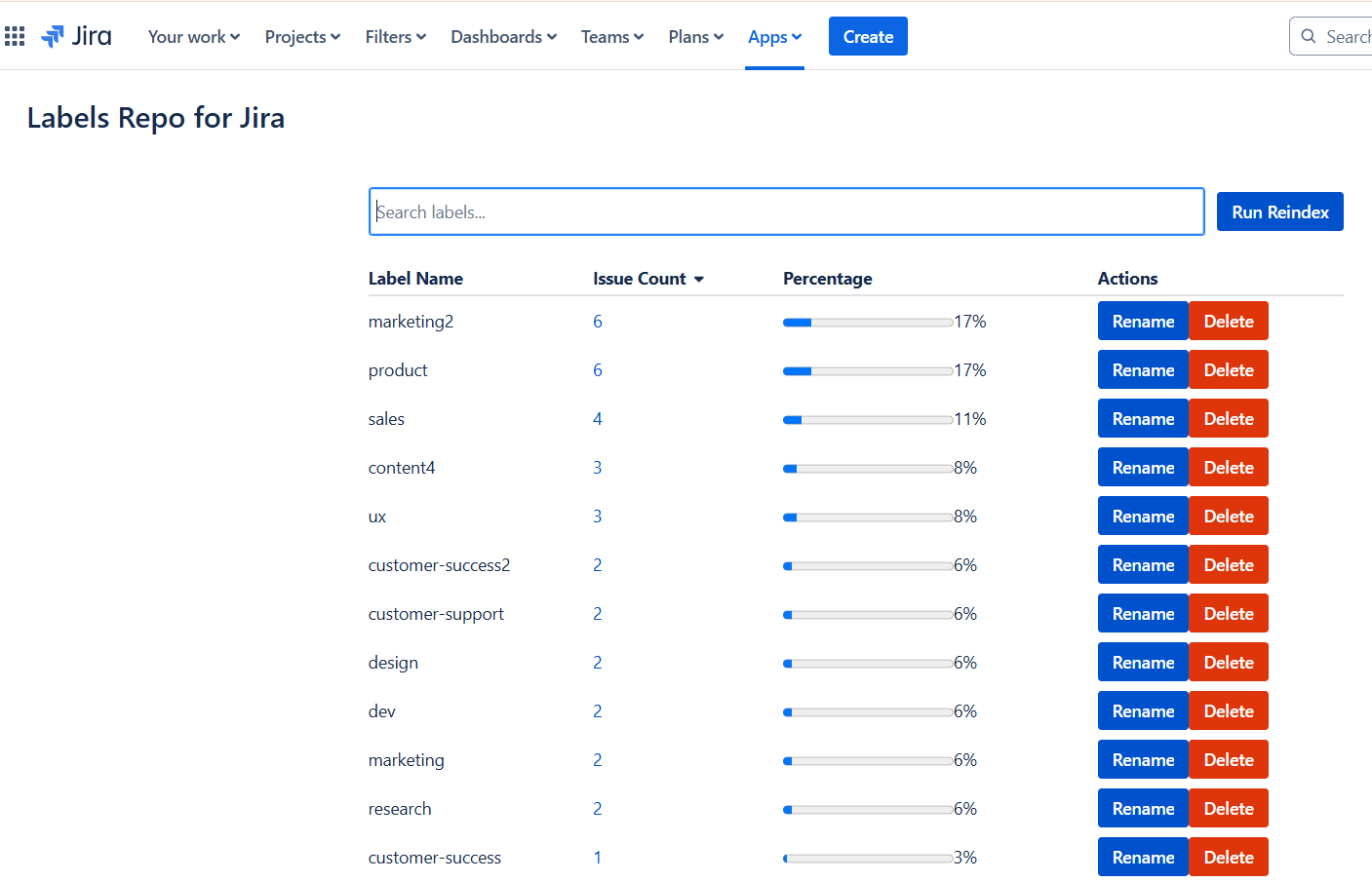The image size is (1372, 882).
Task: Click the Run Reindex button
Action: 1279,211
